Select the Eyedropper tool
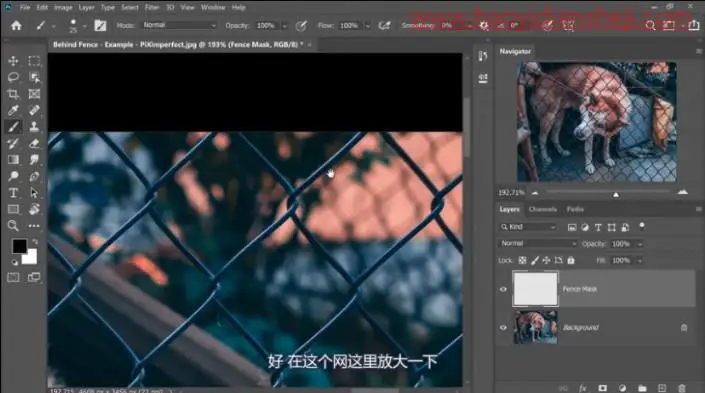This screenshot has width=705, height=393. (13, 110)
